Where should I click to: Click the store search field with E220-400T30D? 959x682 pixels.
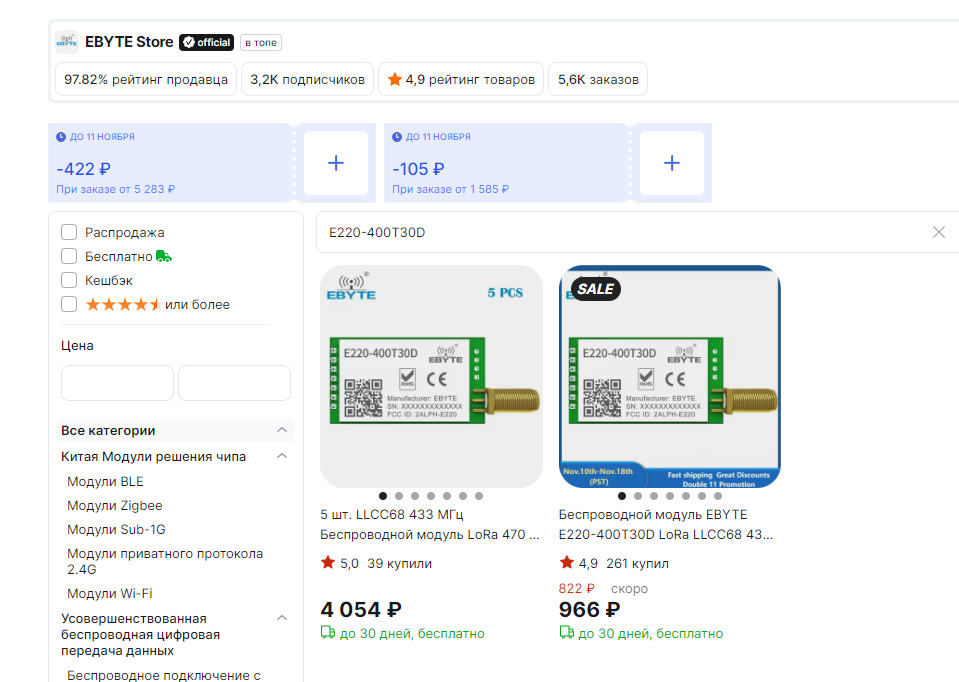pyautogui.click(x=624, y=232)
